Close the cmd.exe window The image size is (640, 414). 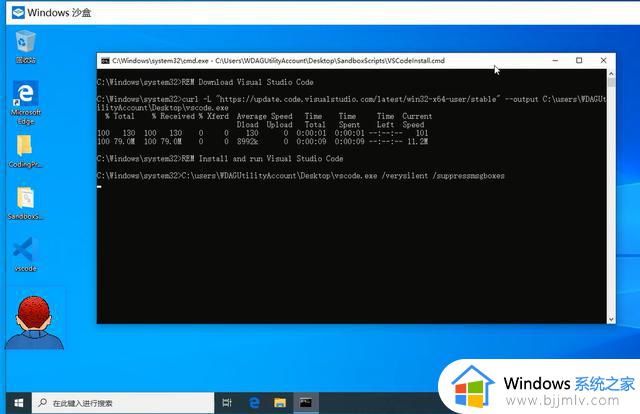(x=603, y=60)
